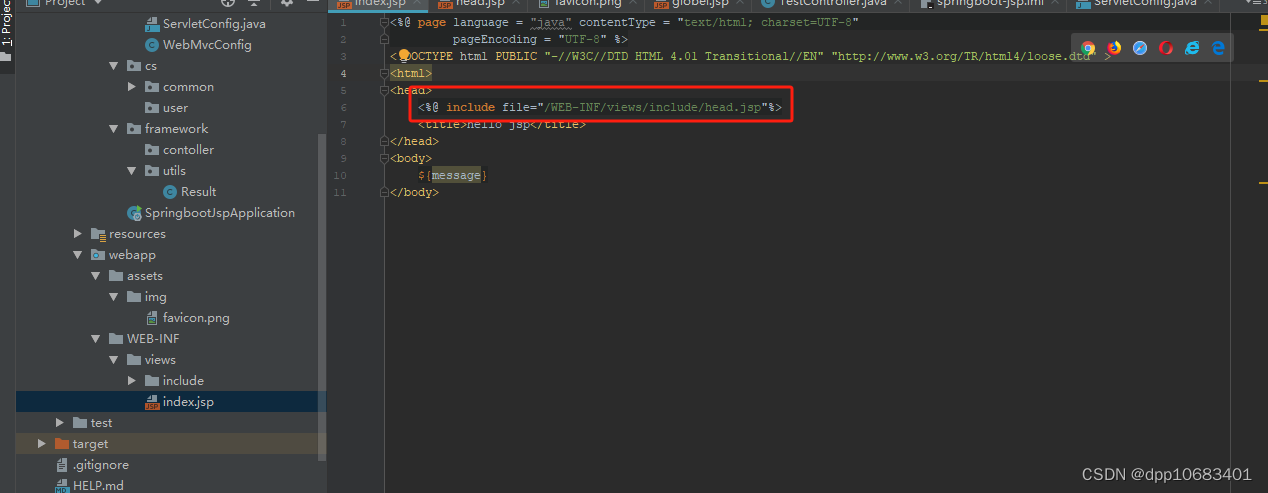Collapse the framework package arrow
Screen dimensions: 1268x493
tap(114, 128)
